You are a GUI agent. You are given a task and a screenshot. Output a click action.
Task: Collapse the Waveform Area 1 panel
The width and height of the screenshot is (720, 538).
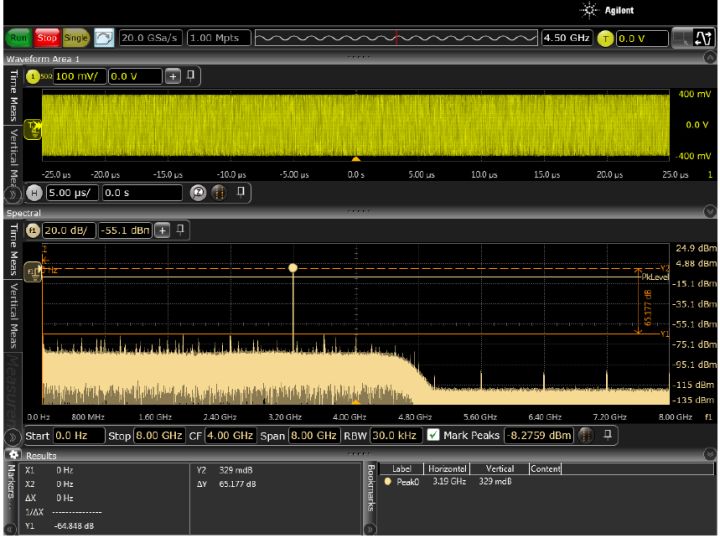point(710,59)
